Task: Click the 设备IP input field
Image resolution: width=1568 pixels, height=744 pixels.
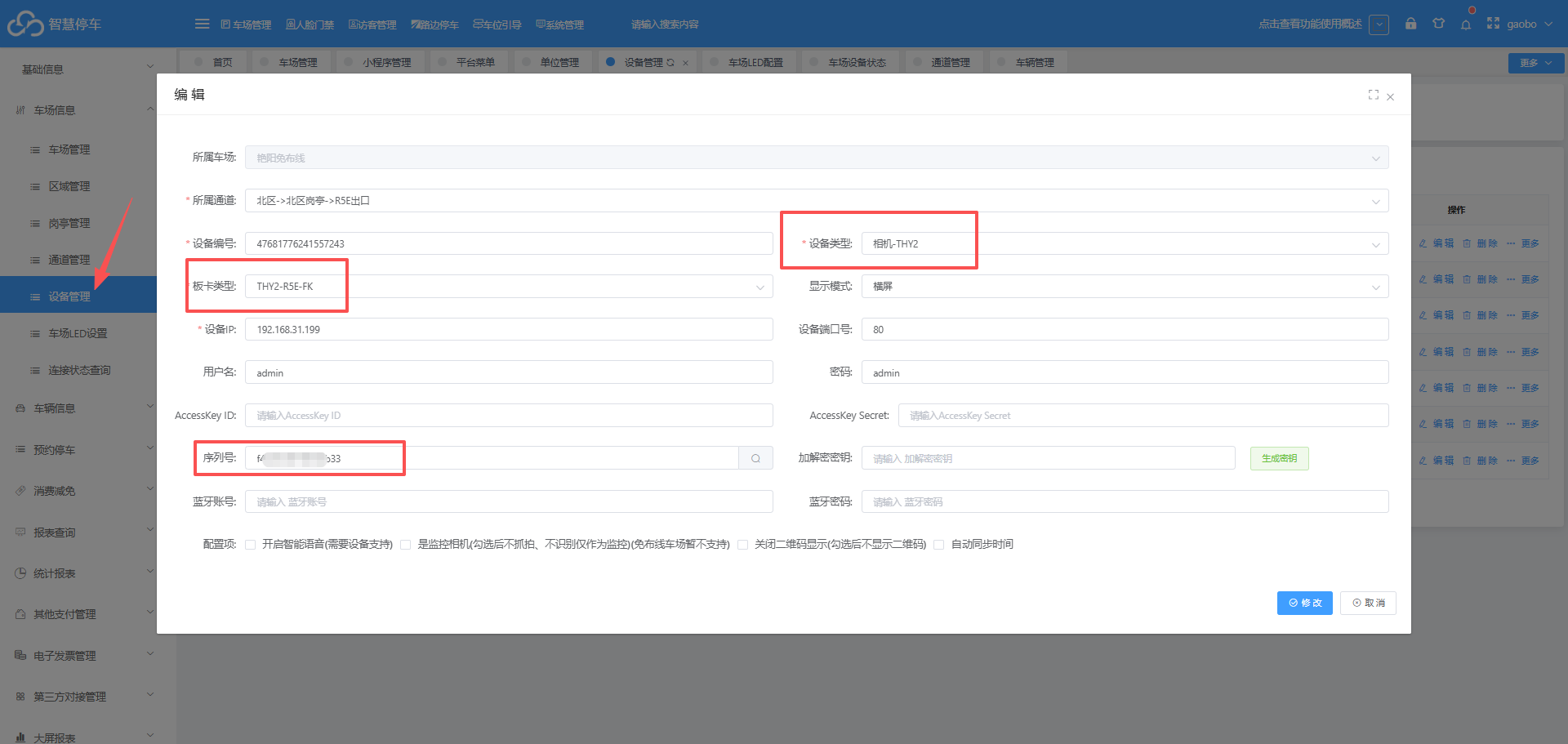Action: (509, 330)
